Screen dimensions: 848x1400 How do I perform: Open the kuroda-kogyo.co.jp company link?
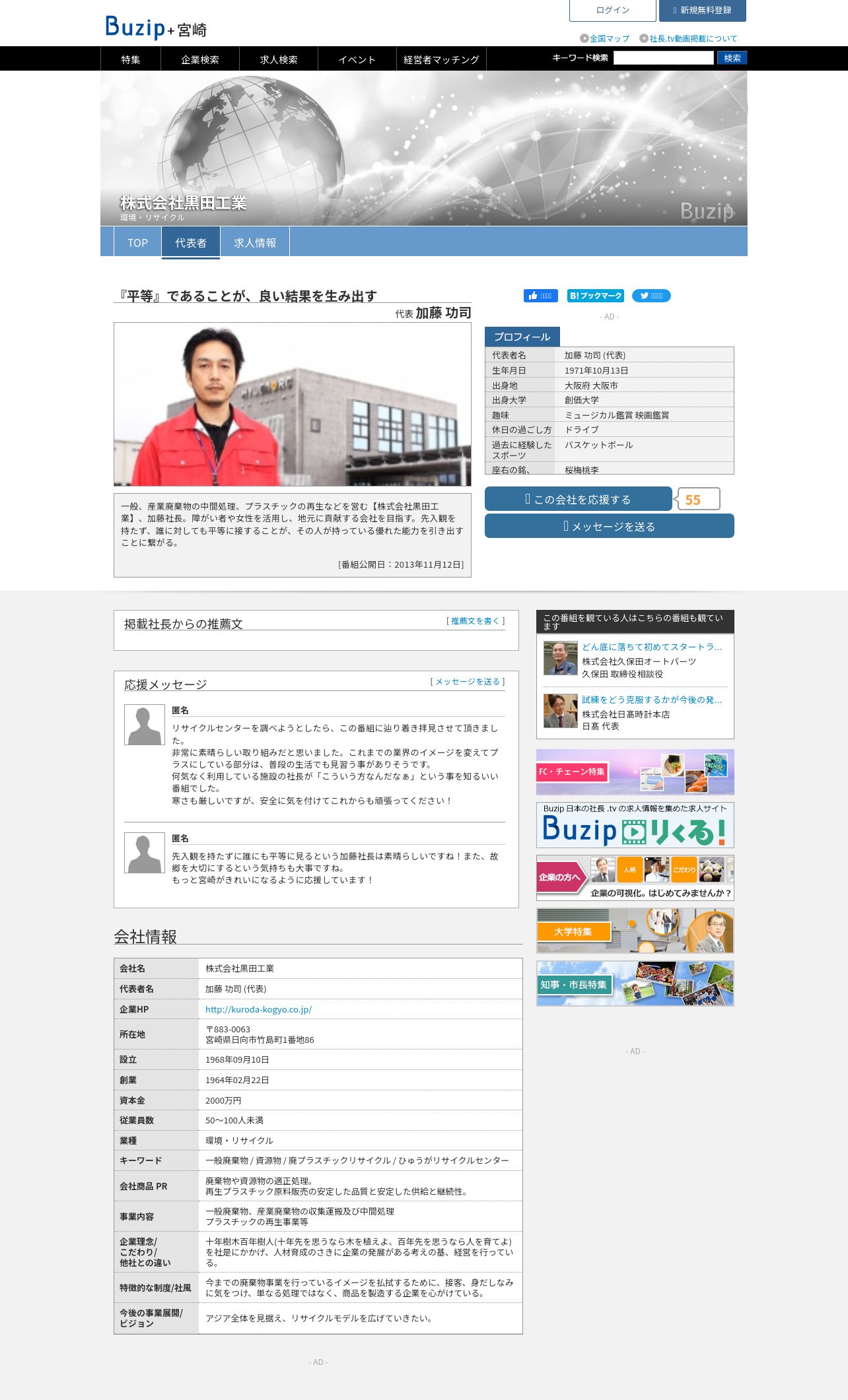point(258,1009)
